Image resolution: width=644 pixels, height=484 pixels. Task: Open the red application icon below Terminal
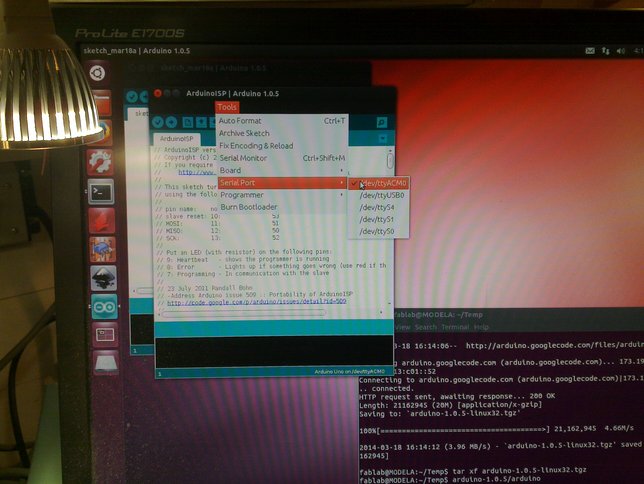tap(102, 220)
